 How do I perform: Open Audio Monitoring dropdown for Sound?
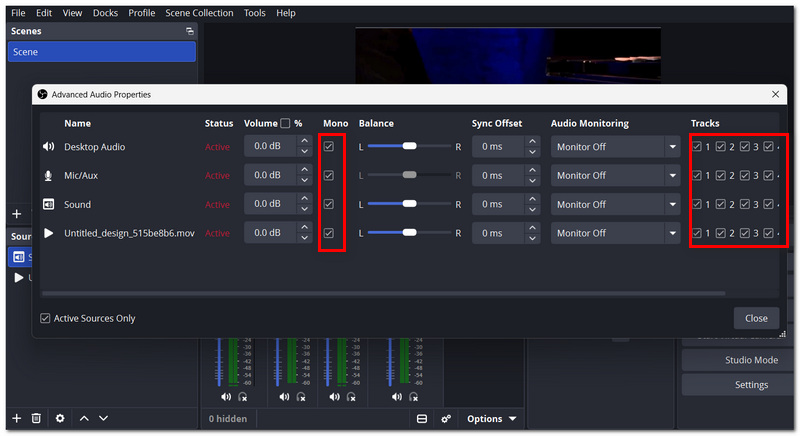[x=615, y=204]
